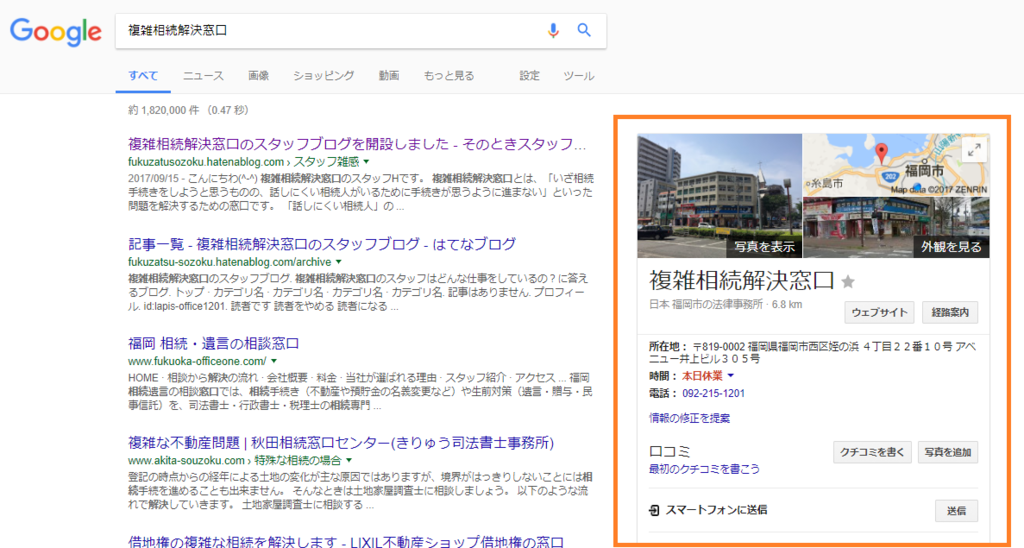Open 設定 options
The height and width of the screenshot is (548, 1024).
tap(530, 76)
